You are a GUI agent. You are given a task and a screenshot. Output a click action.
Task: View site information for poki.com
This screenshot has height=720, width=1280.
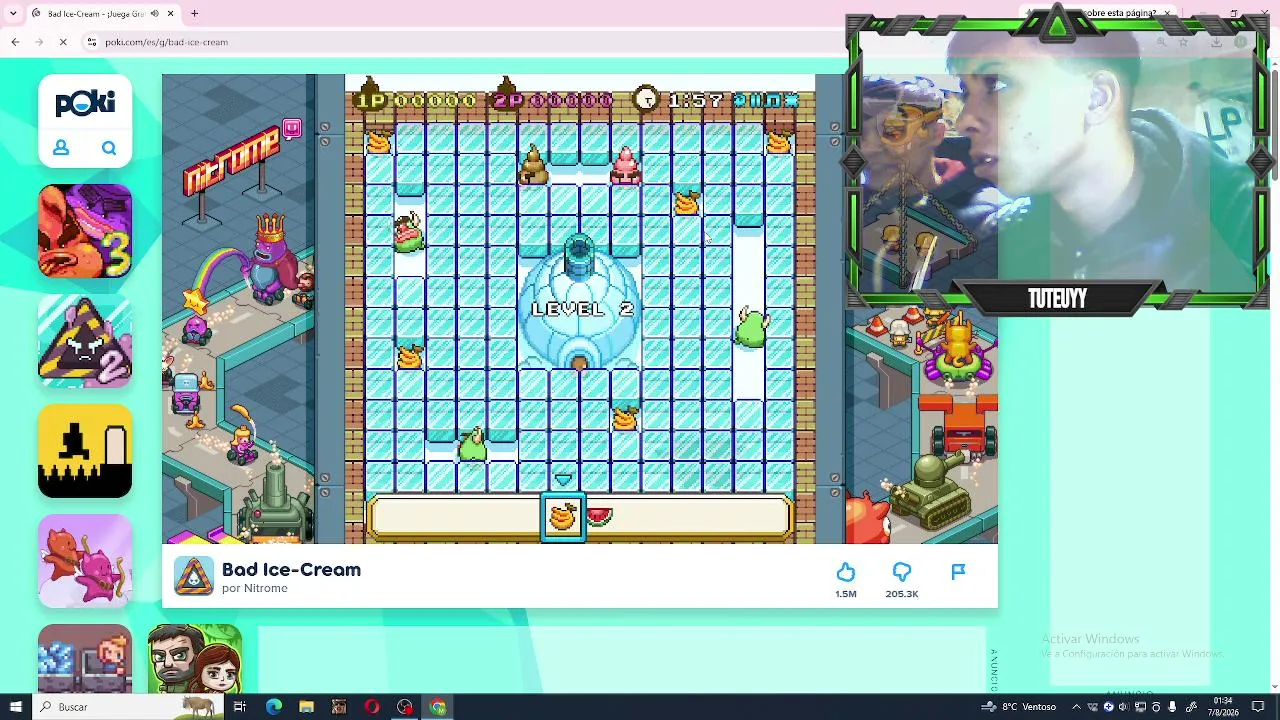[x=91, y=42]
